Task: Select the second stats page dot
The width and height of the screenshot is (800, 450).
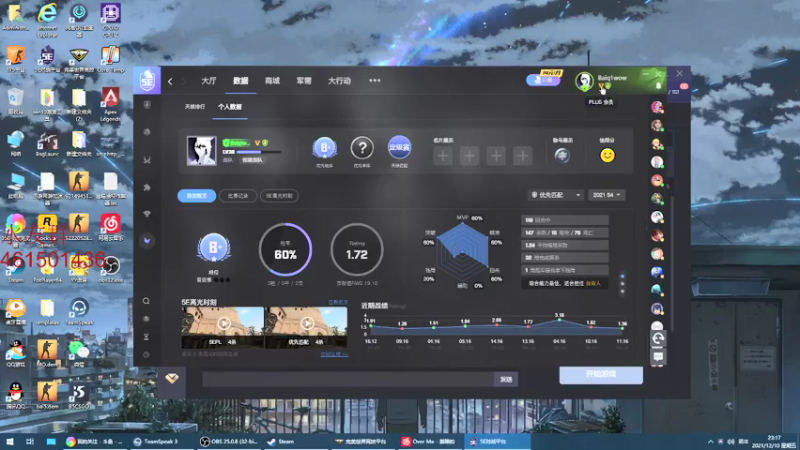Action: click(622, 284)
